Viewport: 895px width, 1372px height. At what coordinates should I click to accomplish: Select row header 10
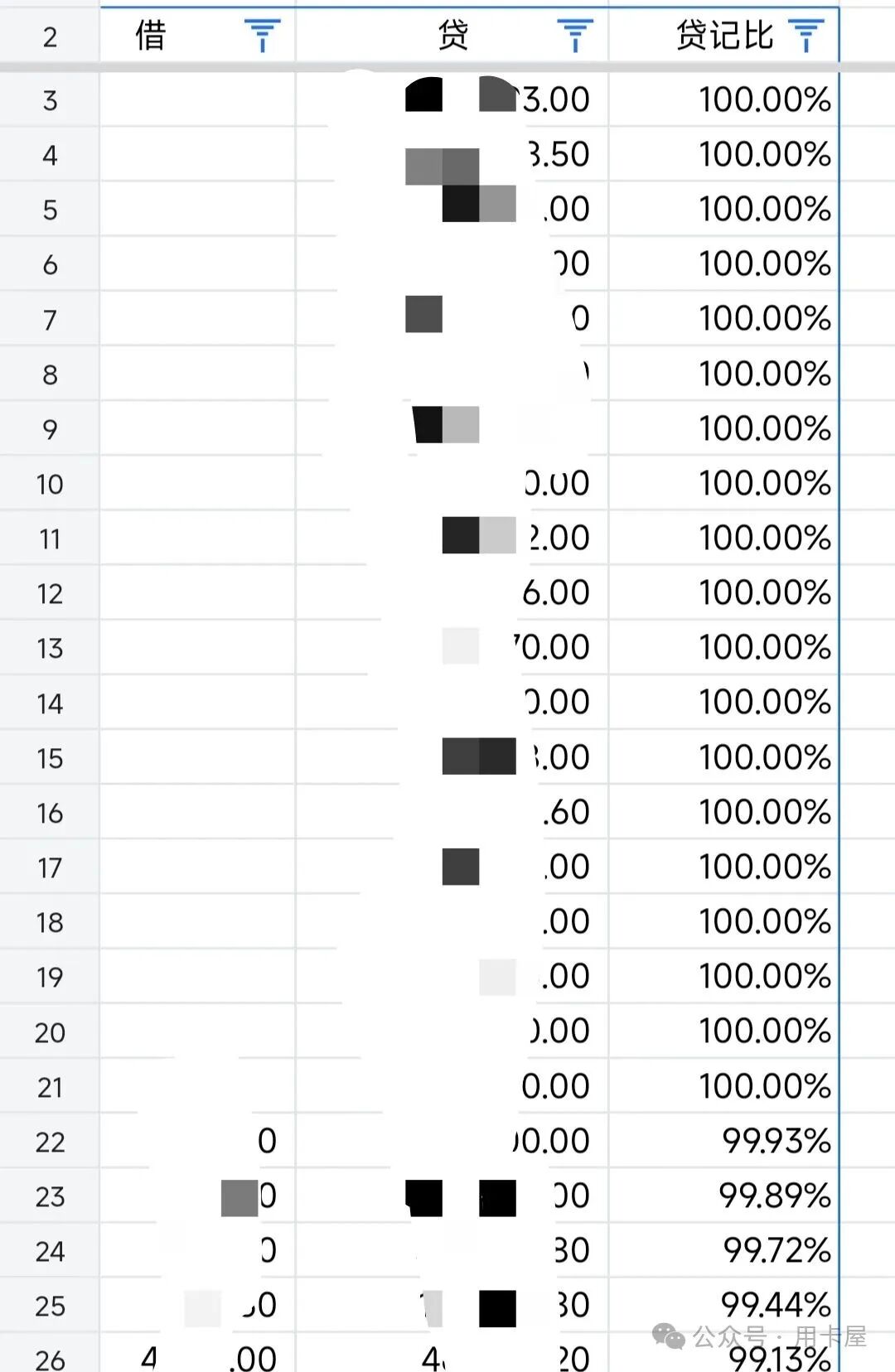[50, 484]
